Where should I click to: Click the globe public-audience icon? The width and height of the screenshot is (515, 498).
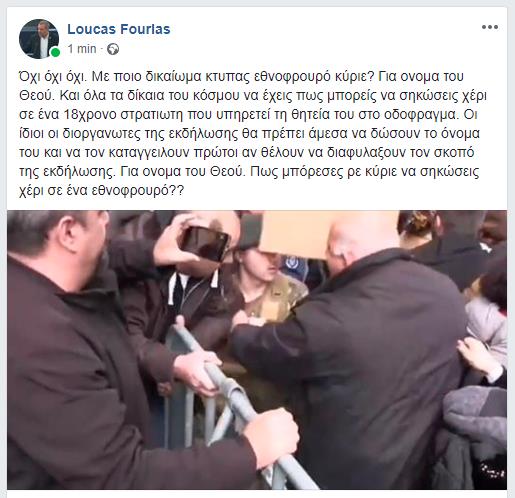[113, 49]
